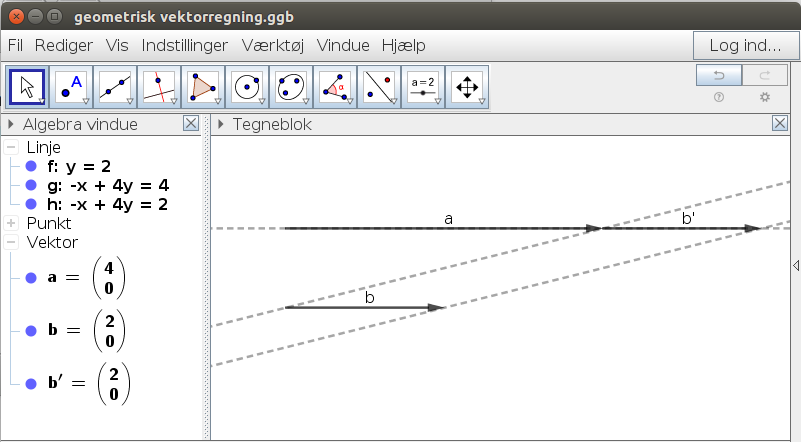Open the Move tool dropdown arrow

(x=42, y=101)
